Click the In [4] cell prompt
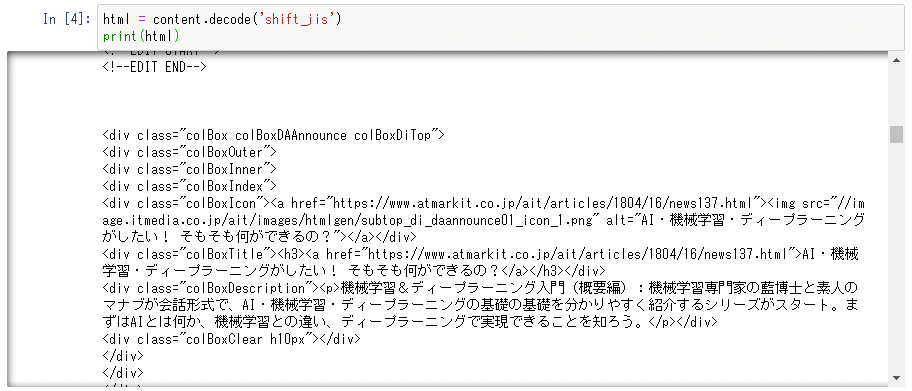The image size is (912, 391). pos(67,19)
